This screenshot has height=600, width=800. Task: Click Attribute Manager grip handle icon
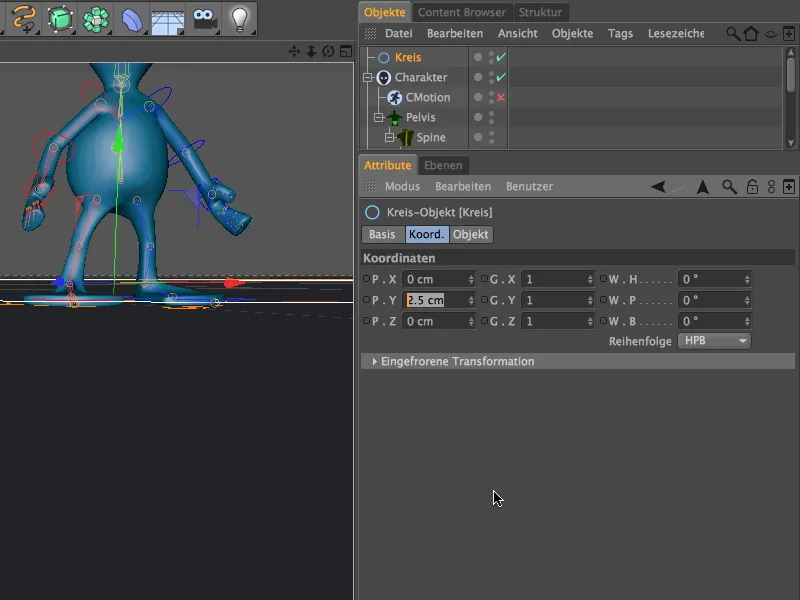click(370, 186)
